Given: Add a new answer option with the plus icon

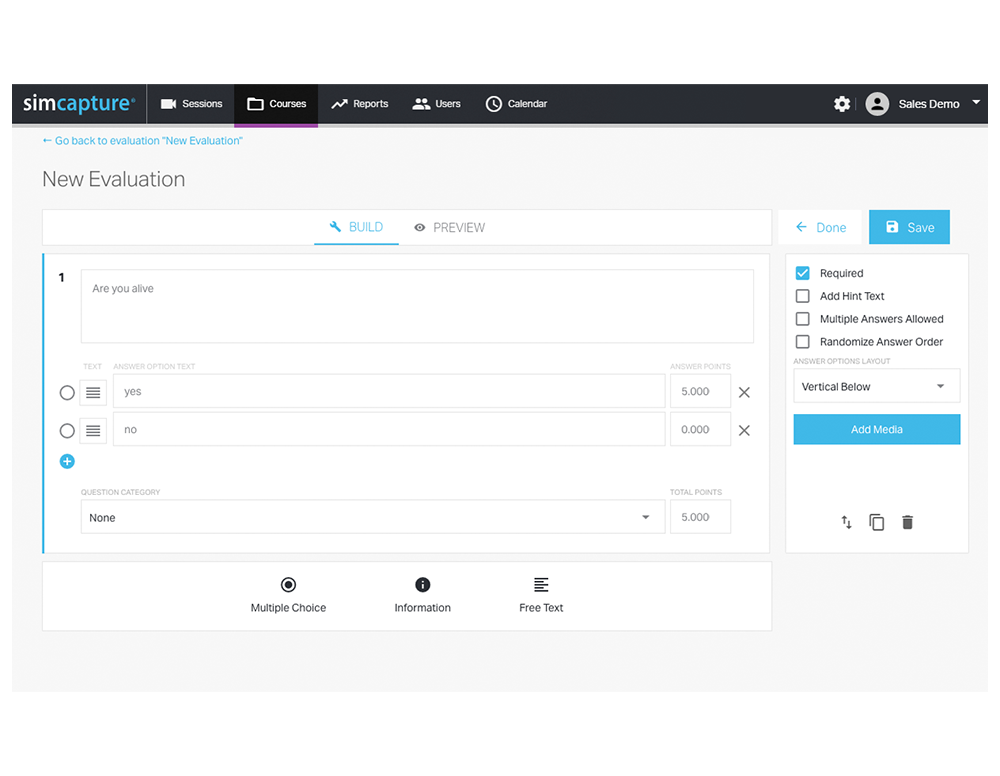Looking at the screenshot, I should (x=67, y=461).
